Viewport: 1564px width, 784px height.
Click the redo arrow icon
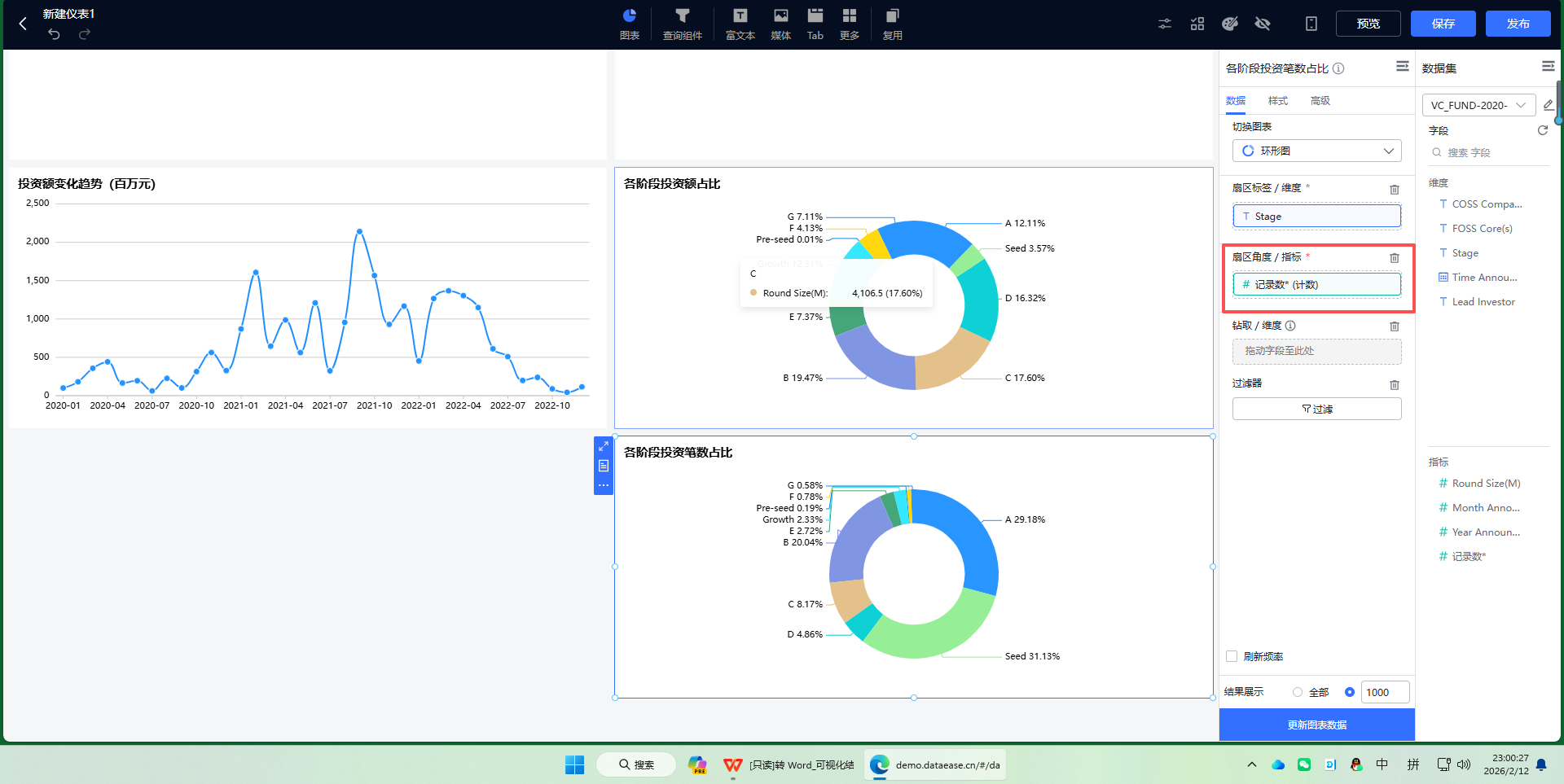point(85,34)
